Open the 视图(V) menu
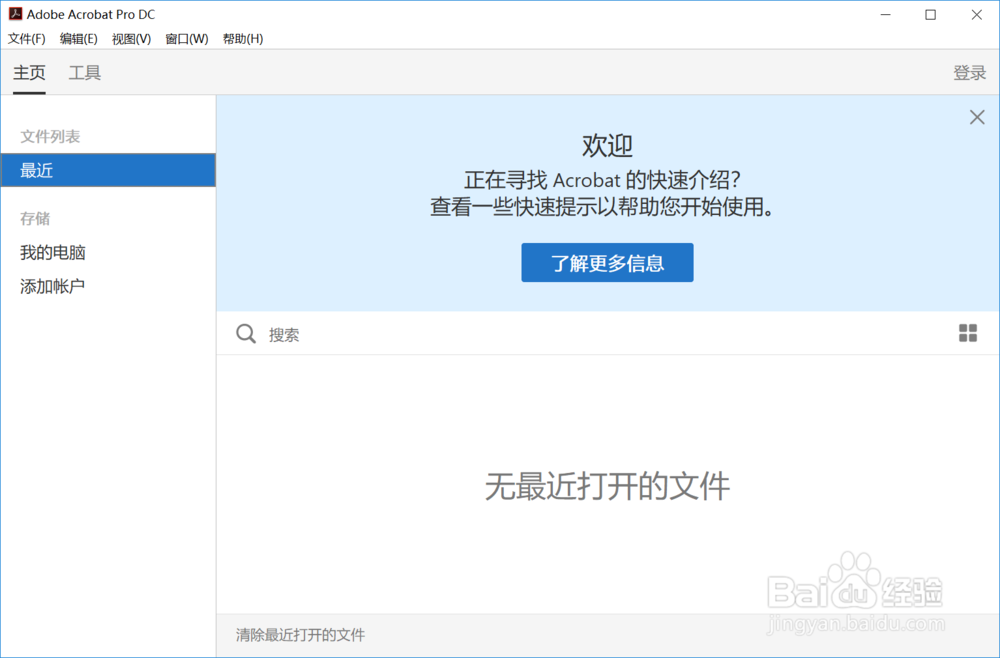This screenshot has width=1000, height=658. pyautogui.click(x=131, y=39)
